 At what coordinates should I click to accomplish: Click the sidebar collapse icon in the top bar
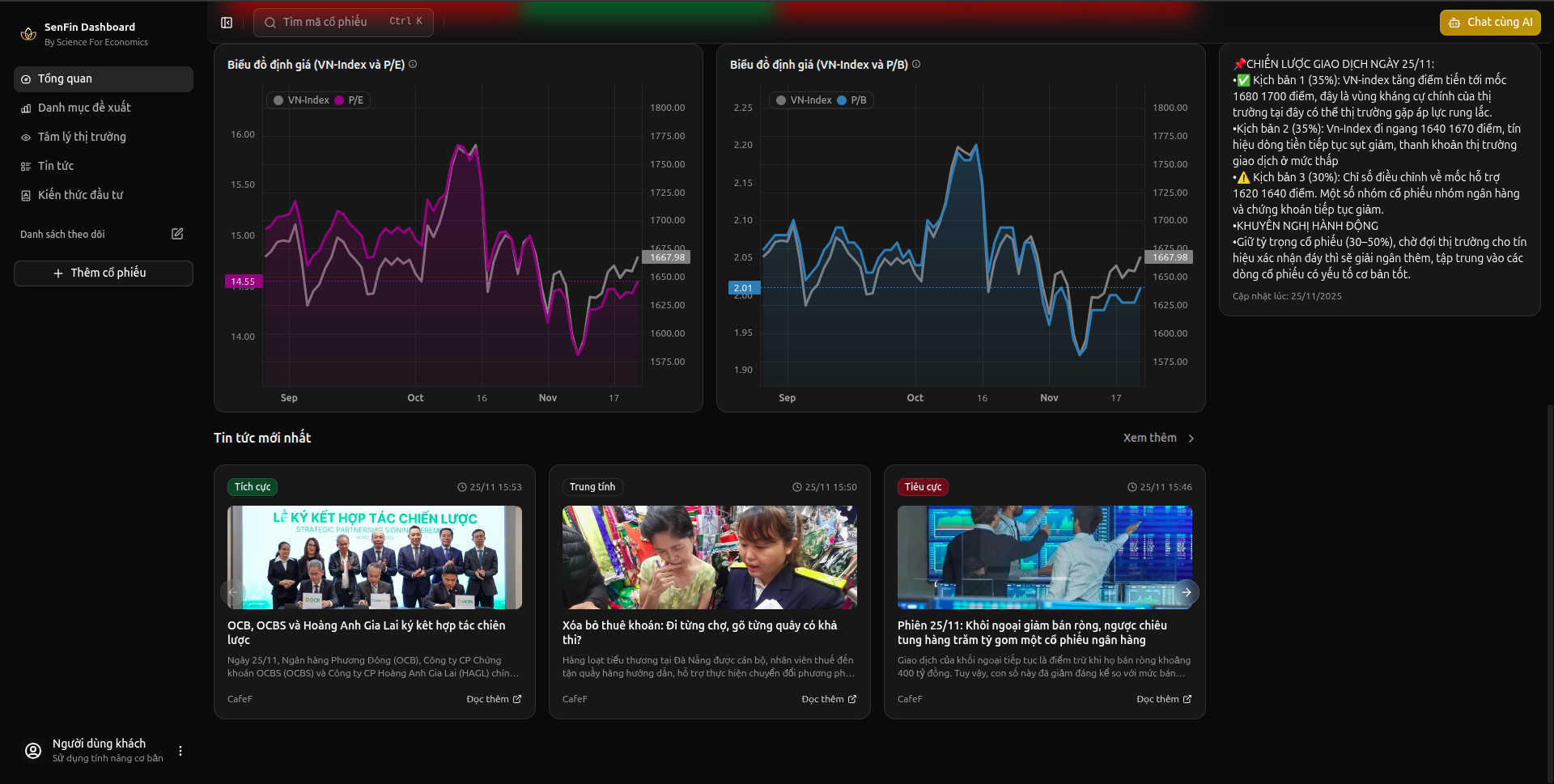pyautogui.click(x=227, y=22)
